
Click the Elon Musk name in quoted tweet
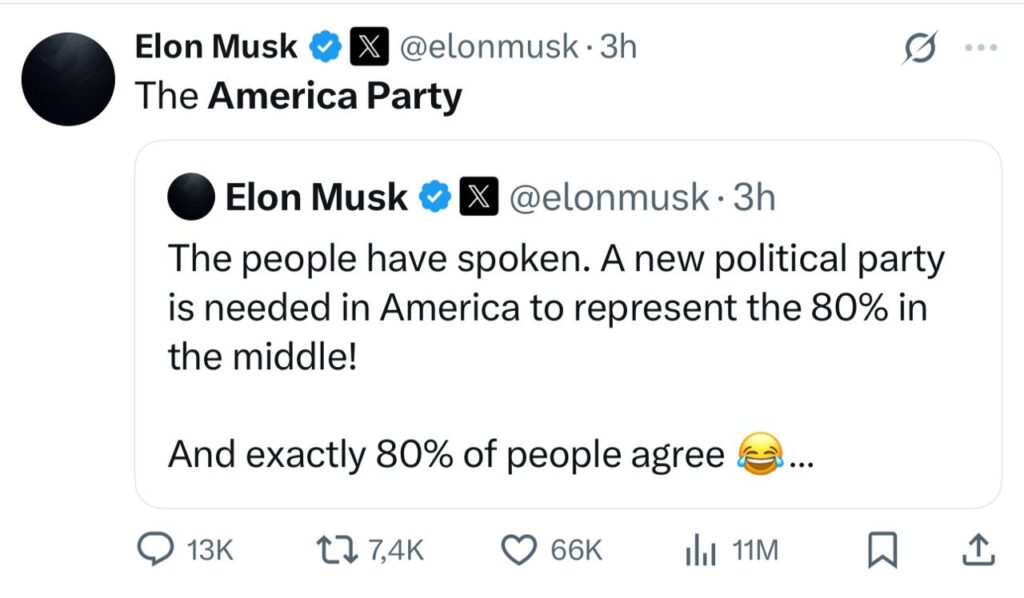316,197
